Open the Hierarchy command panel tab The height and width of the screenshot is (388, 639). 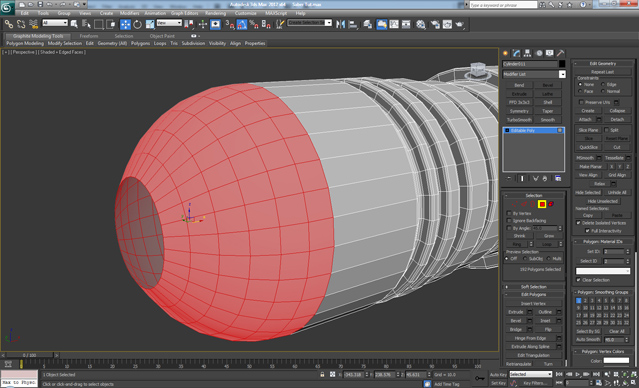pyautogui.click(x=527, y=53)
